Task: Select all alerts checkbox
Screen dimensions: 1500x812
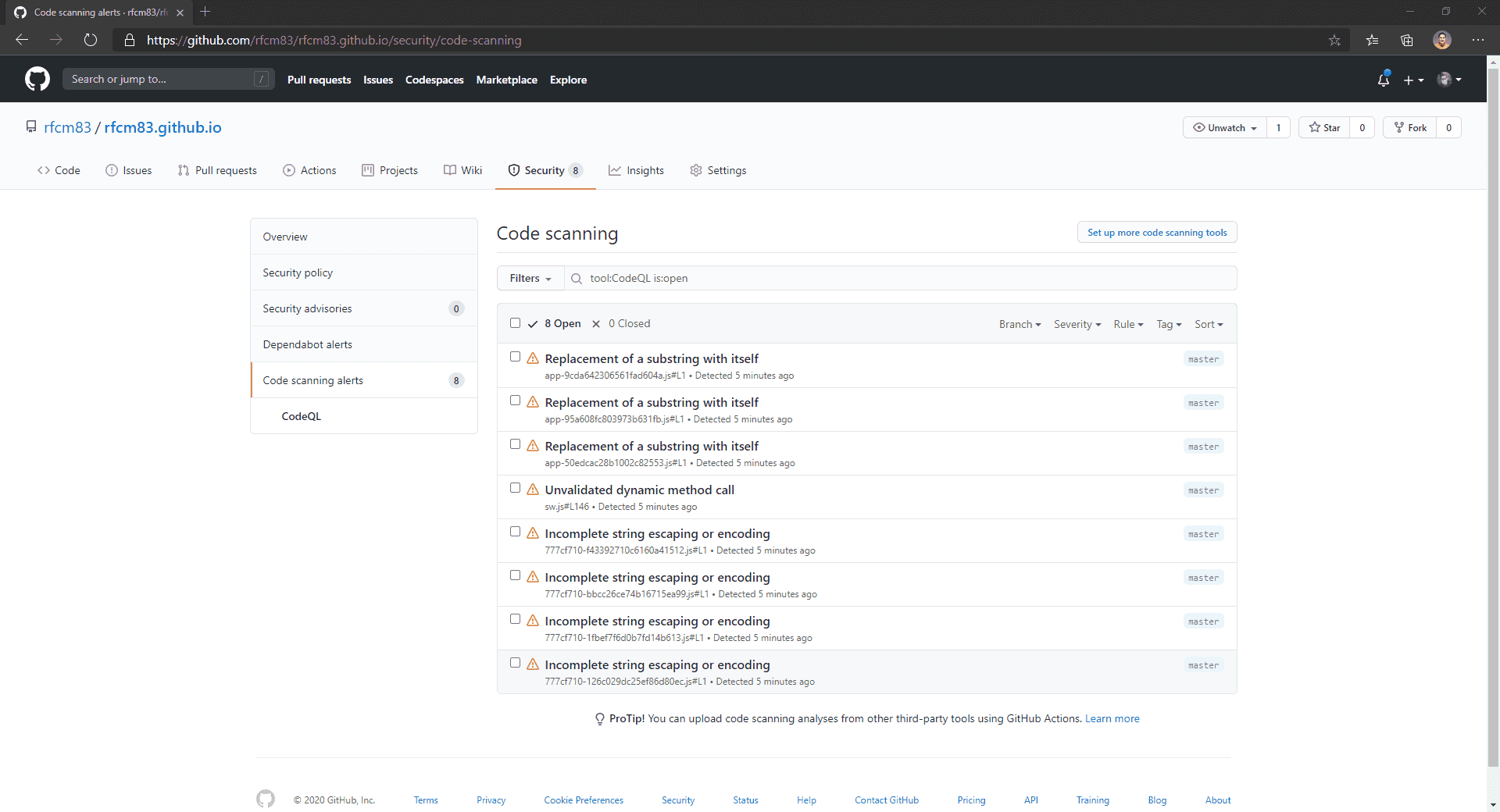Action: tap(515, 323)
